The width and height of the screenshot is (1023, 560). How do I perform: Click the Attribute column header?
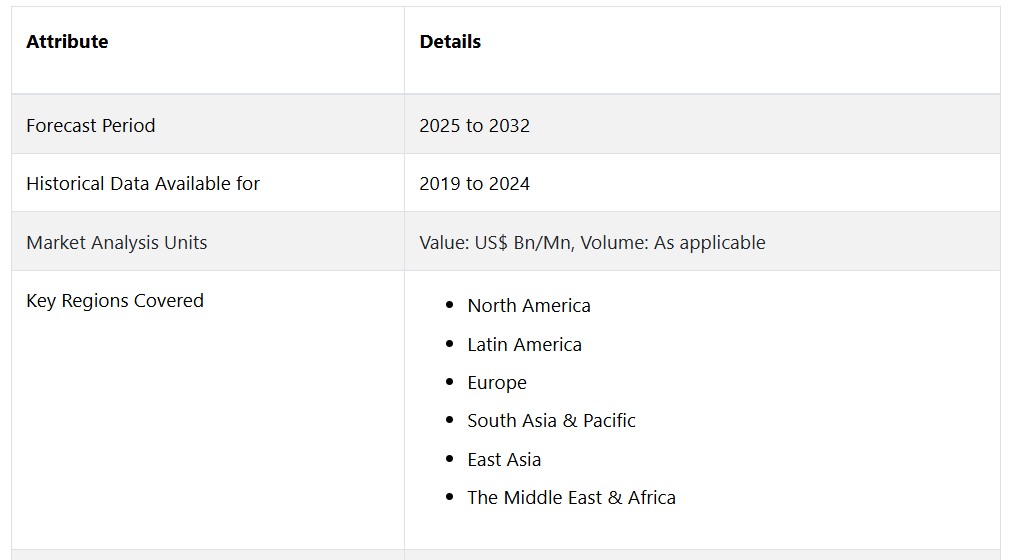(x=67, y=42)
